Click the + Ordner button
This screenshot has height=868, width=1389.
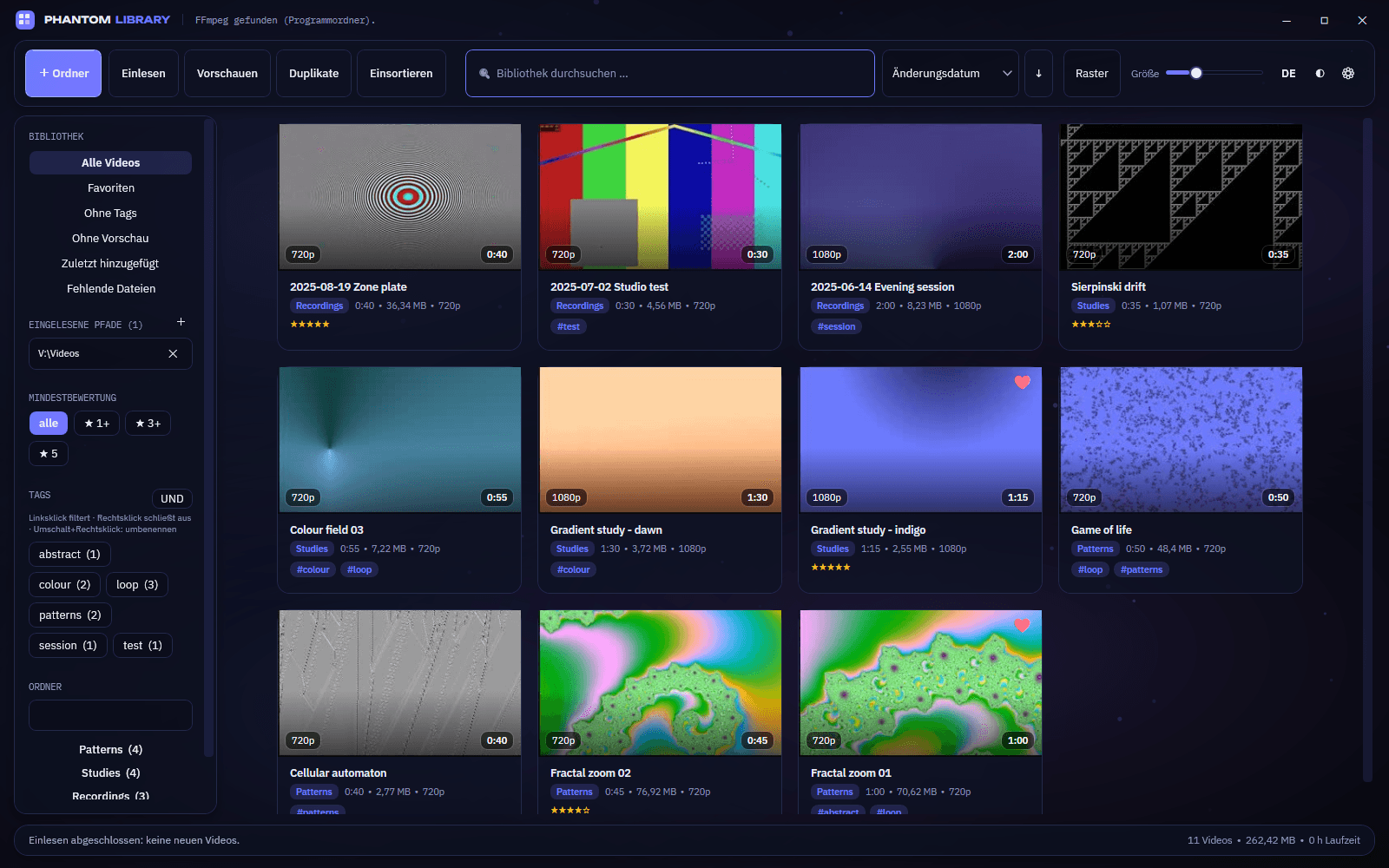tap(63, 74)
